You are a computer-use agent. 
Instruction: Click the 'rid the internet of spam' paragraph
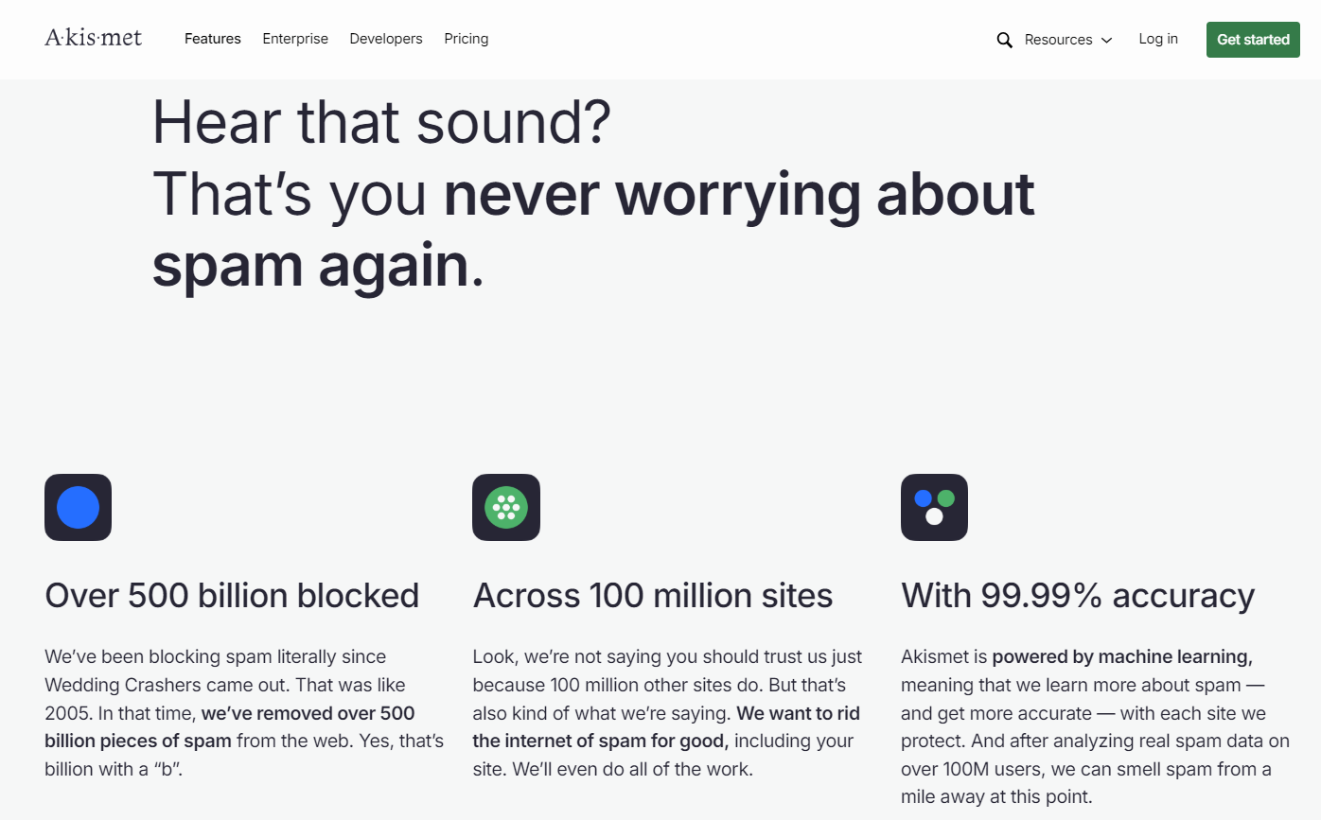[667, 713]
